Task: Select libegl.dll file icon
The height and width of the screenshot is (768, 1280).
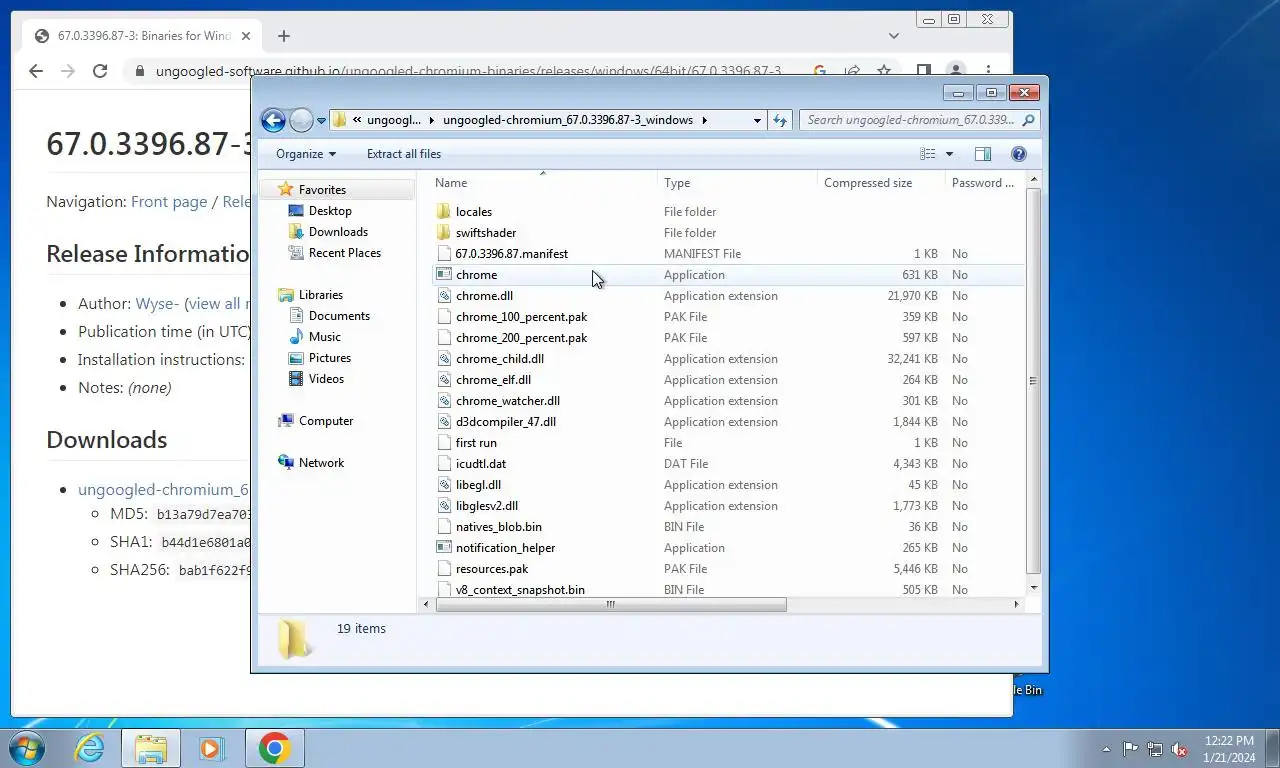Action: pos(445,485)
